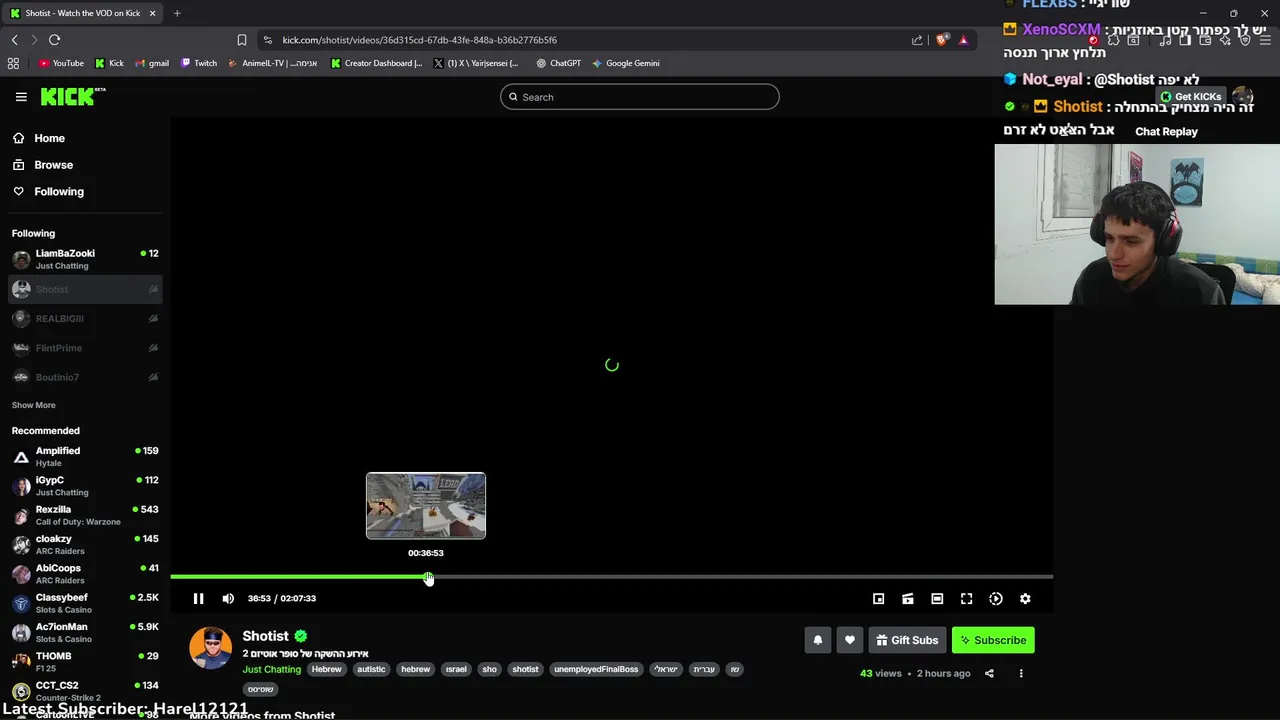The height and width of the screenshot is (720, 1280).
Task: Open the gmail bookmark
Action: coord(153,63)
